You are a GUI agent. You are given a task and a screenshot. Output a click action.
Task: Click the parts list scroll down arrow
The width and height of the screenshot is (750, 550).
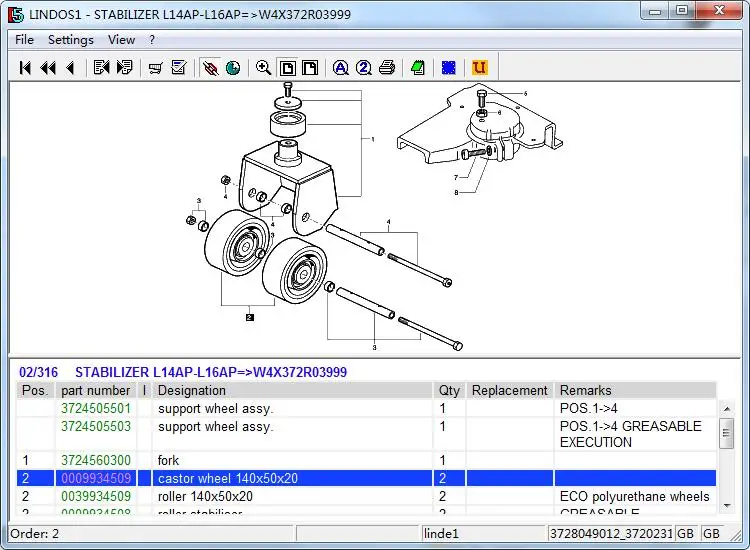(x=727, y=505)
